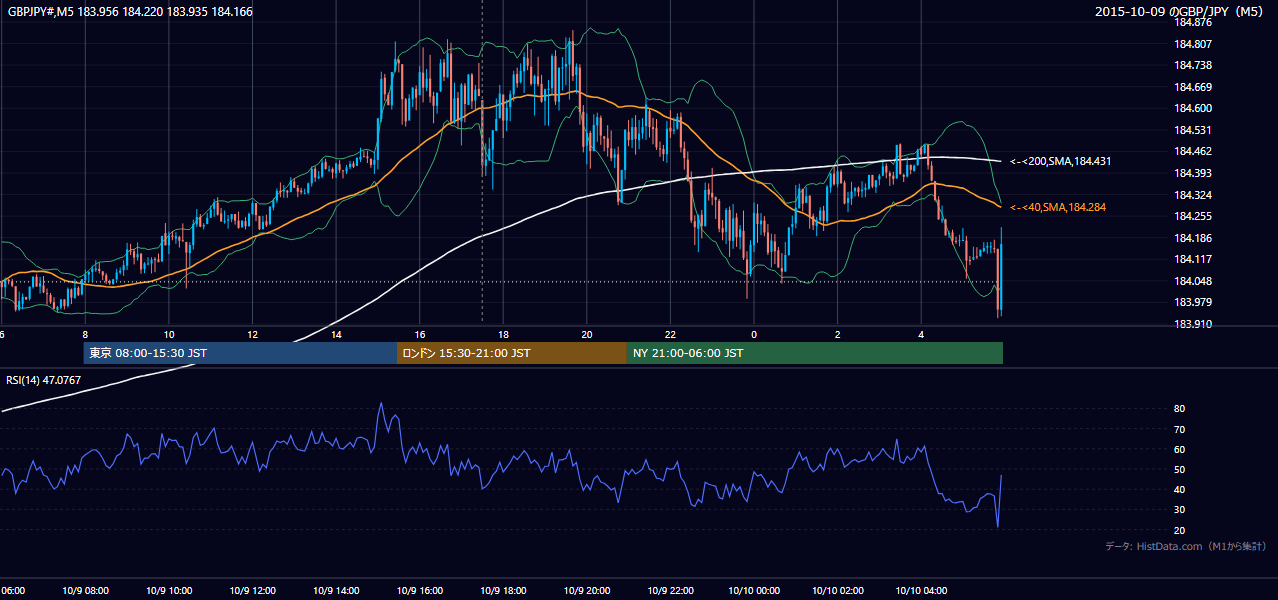Click the 10/9 18:00 date-time label

coord(503,591)
